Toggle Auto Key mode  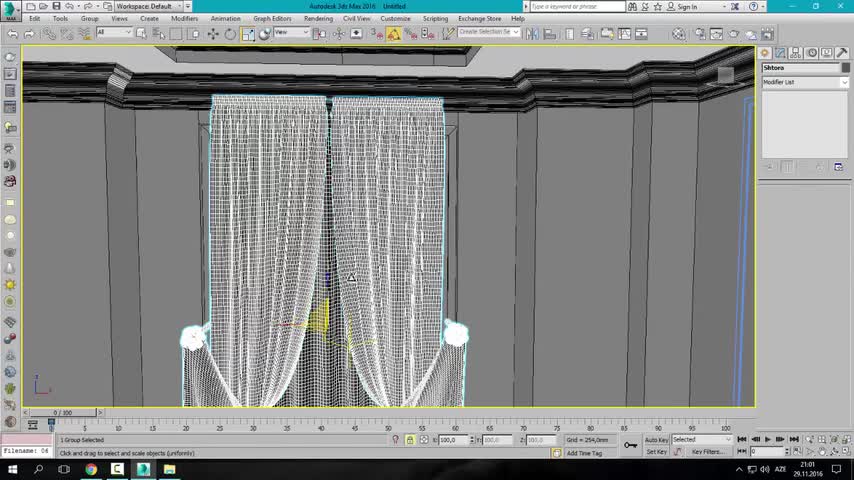(656, 440)
